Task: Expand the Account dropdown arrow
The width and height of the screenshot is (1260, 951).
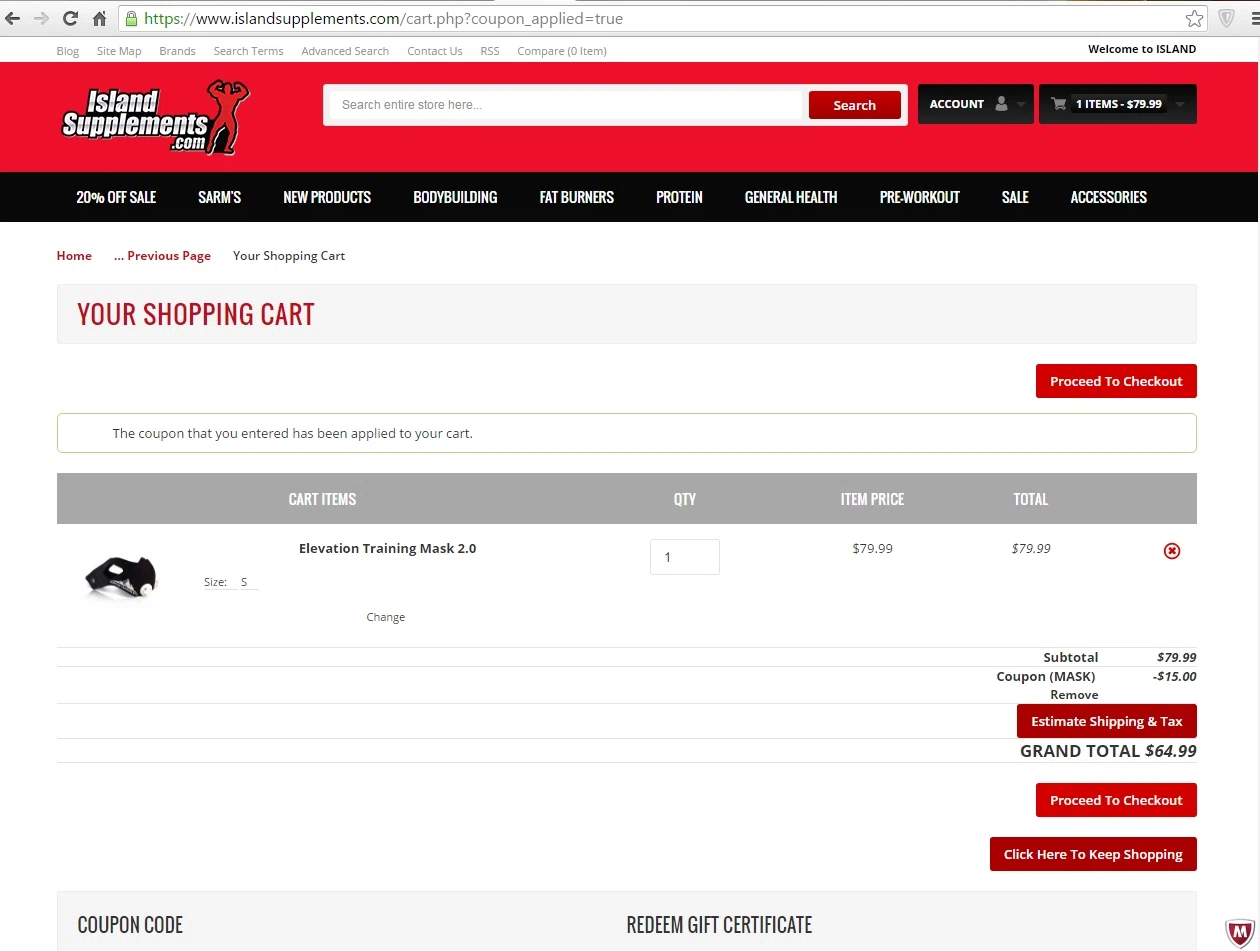Action: 1021,105
